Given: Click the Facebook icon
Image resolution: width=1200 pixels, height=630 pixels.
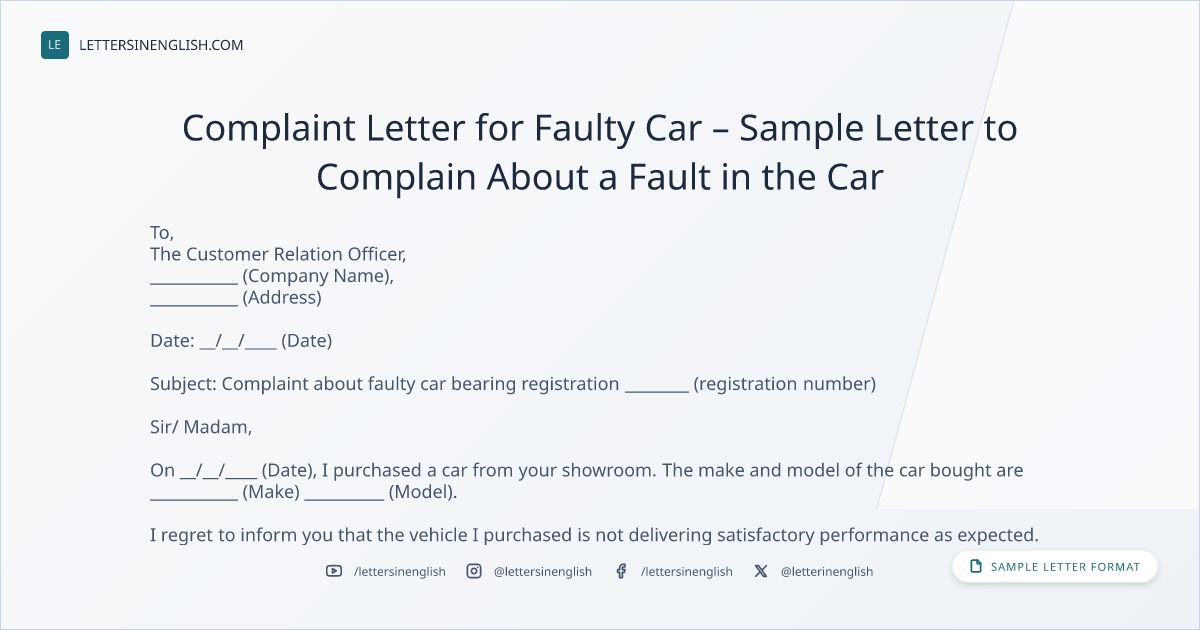Looking at the screenshot, I should 621,571.
